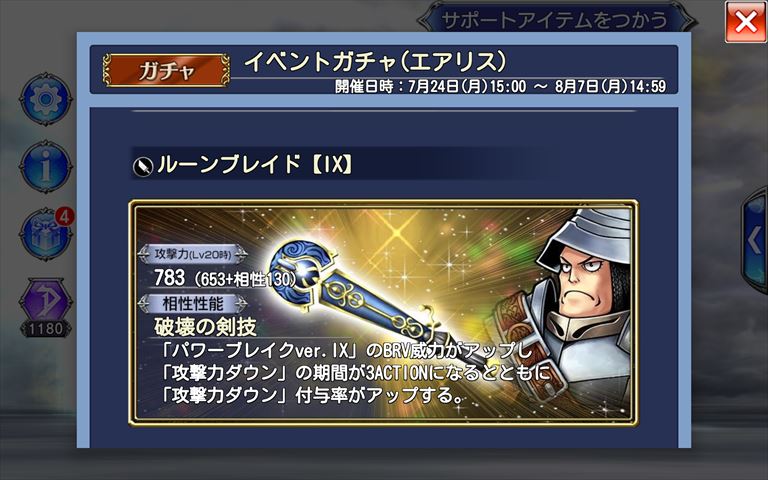Tap the 783 attack power value
This screenshot has height=480, width=768.
click(169, 278)
